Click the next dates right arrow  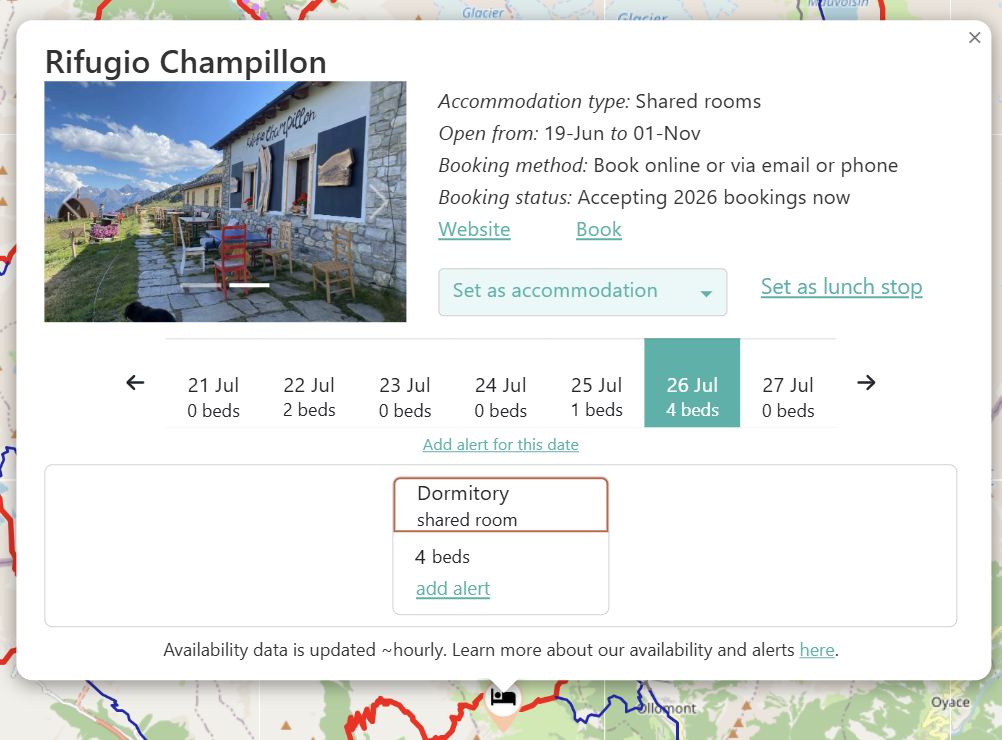[x=866, y=383]
